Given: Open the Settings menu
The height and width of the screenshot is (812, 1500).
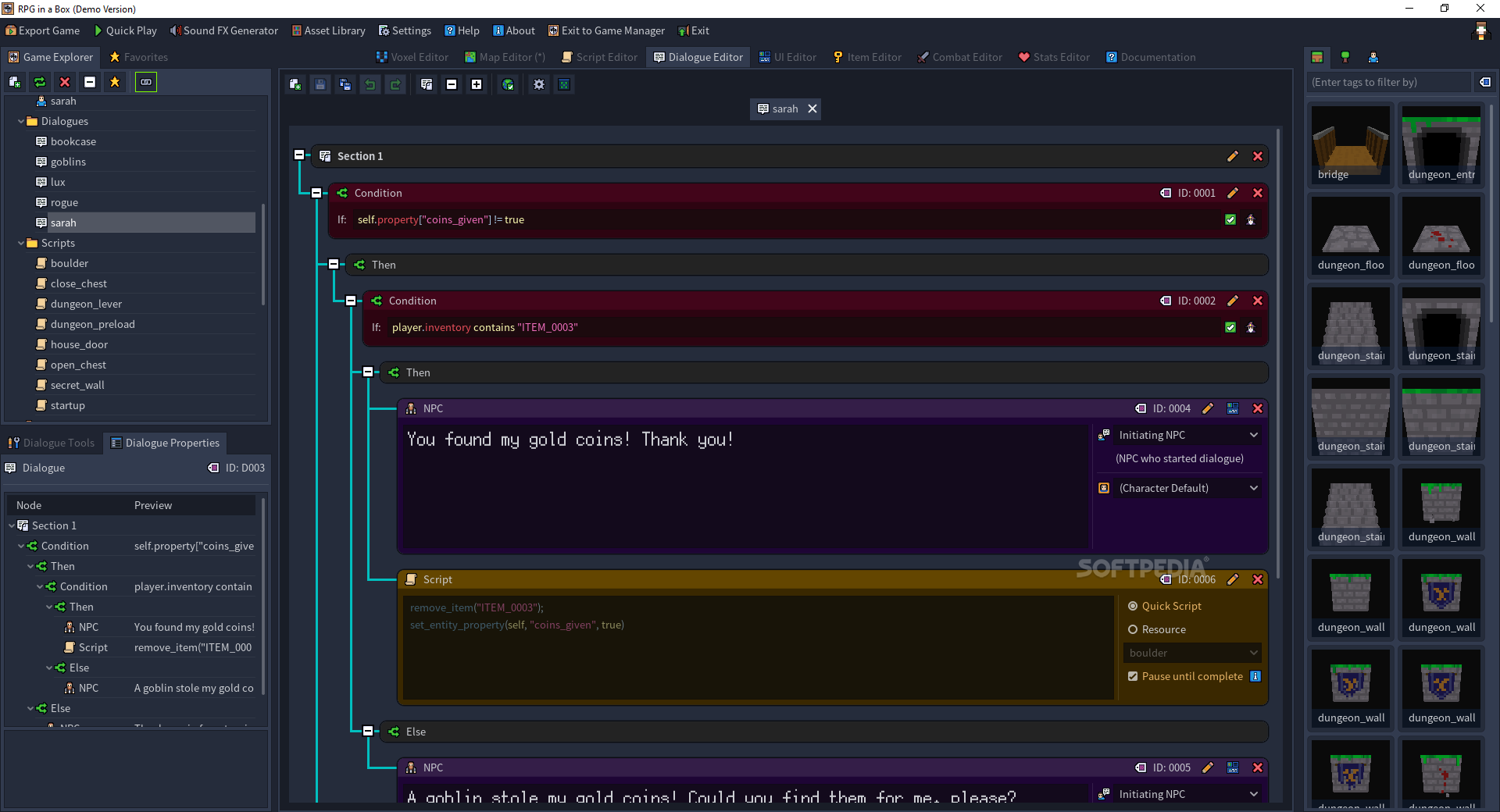Looking at the screenshot, I should [x=405, y=30].
